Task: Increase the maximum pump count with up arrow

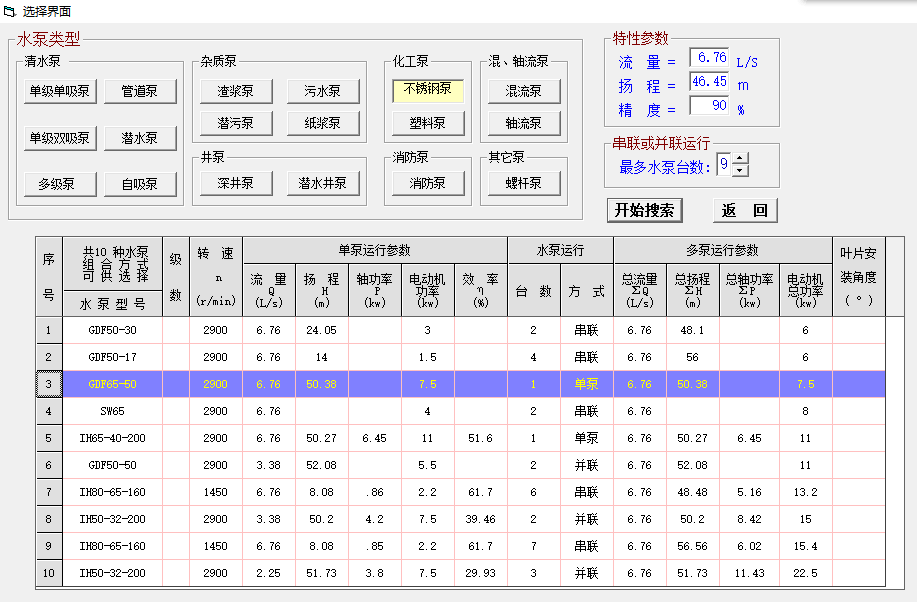Action: pos(740,159)
